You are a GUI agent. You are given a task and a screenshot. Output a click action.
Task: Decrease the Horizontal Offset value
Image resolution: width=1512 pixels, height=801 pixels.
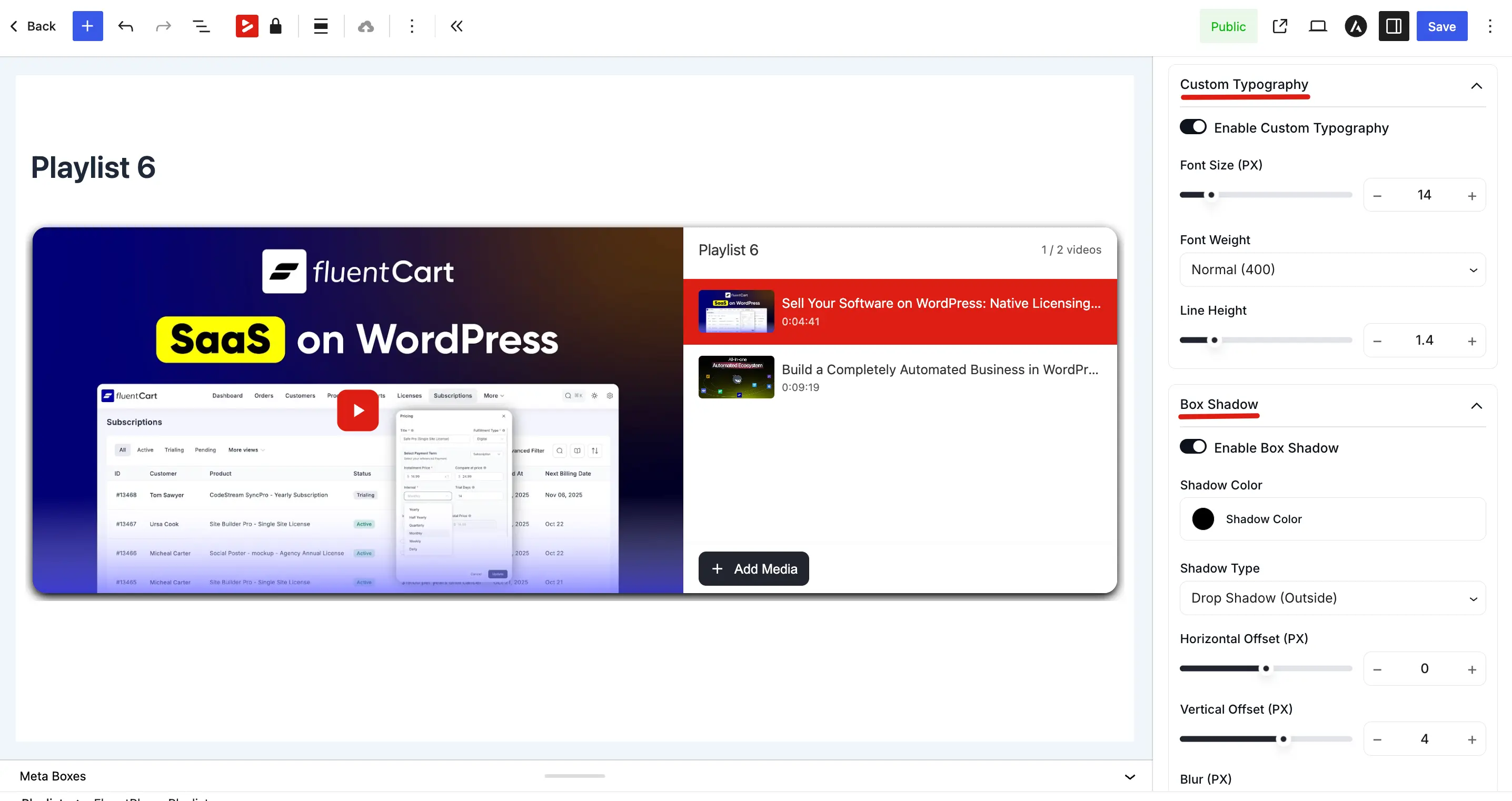coord(1378,670)
